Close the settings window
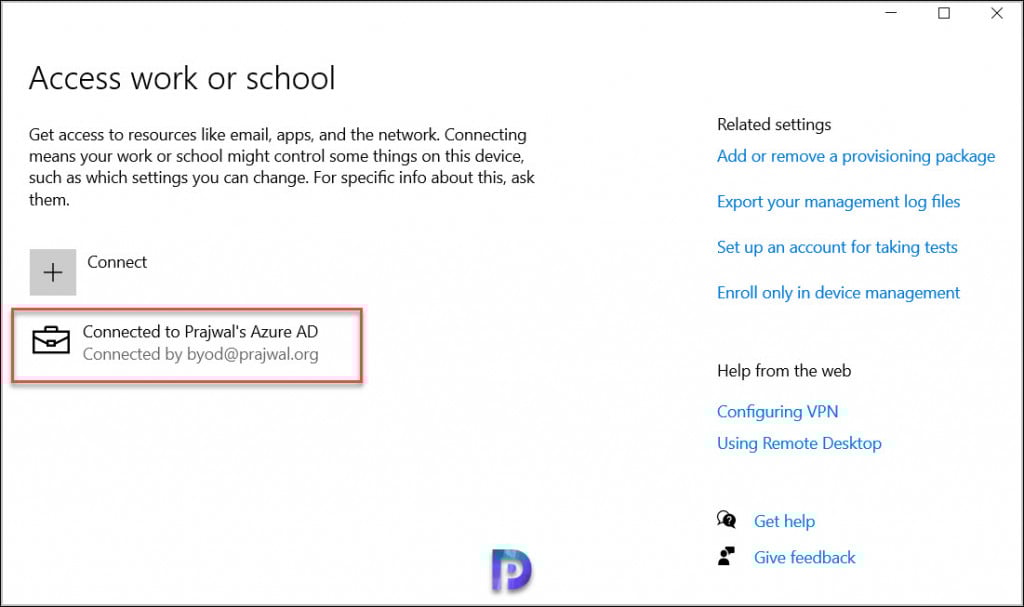 (997, 13)
